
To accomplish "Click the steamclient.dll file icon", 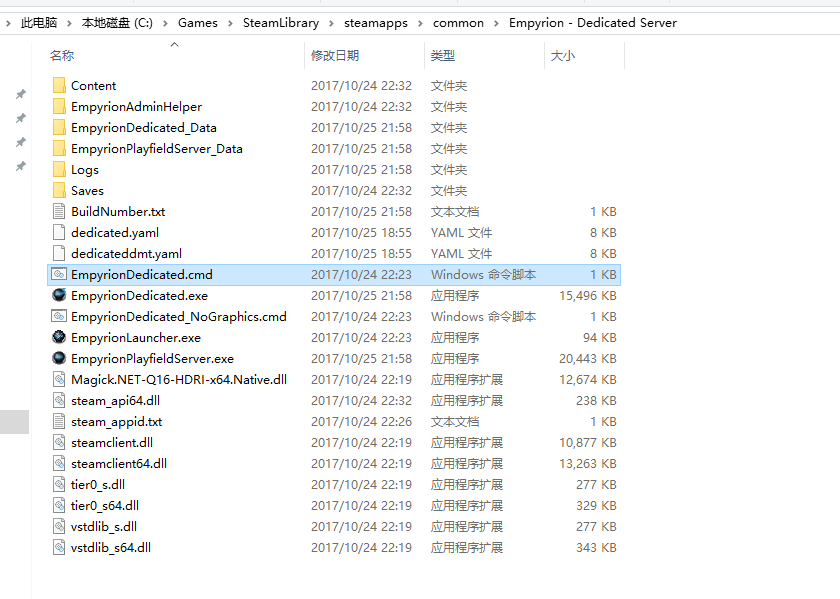I will pyautogui.click(x=59, y=442).
